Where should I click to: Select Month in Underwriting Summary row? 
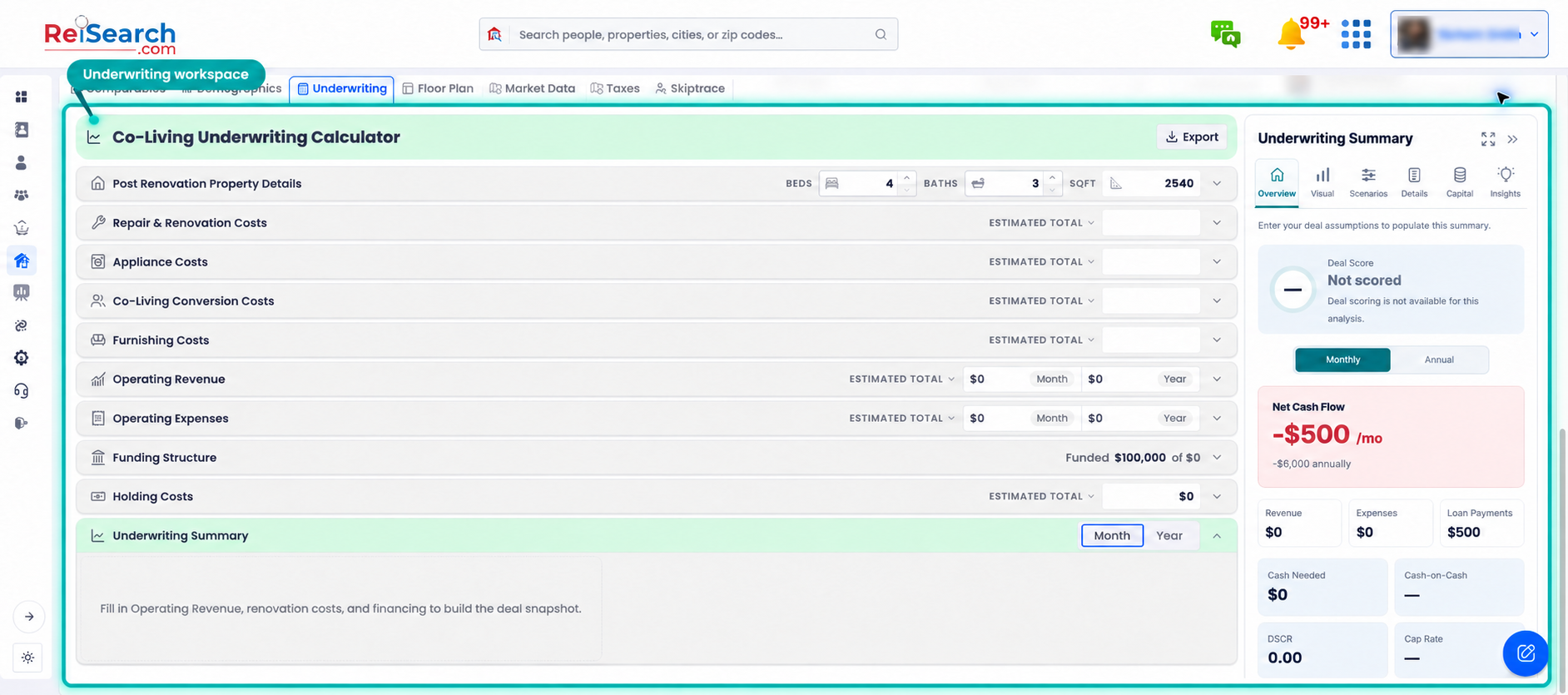tap(1112, 535)
